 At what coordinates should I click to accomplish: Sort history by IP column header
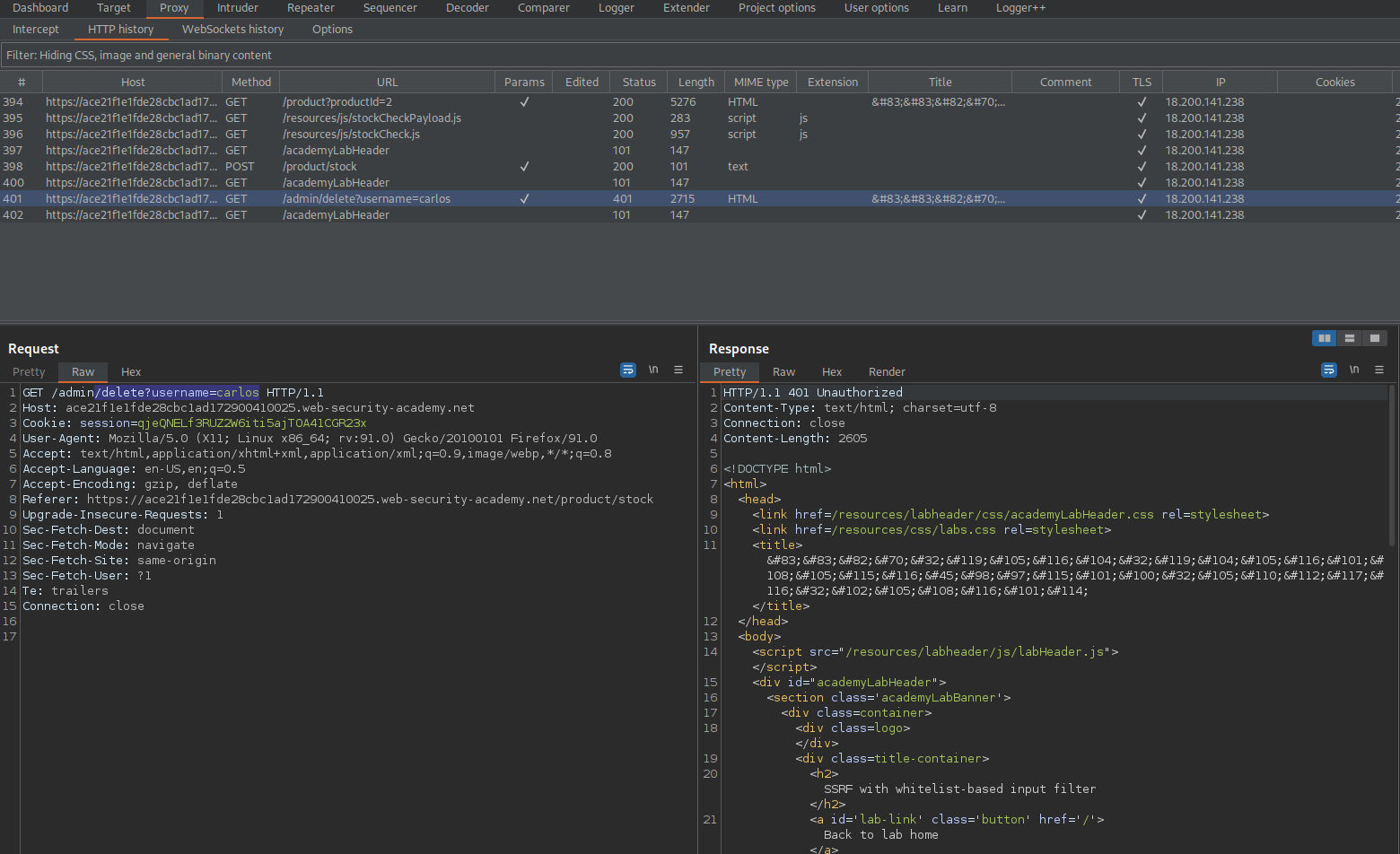click(1221, 82)
